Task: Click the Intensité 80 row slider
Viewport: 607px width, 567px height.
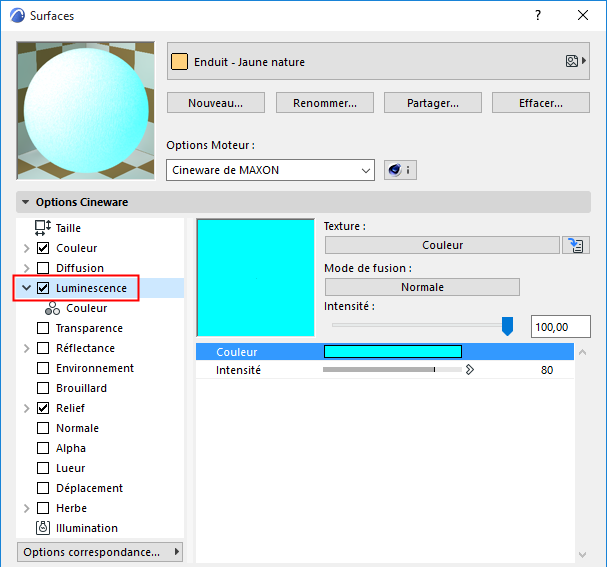Action: [392, 370]
